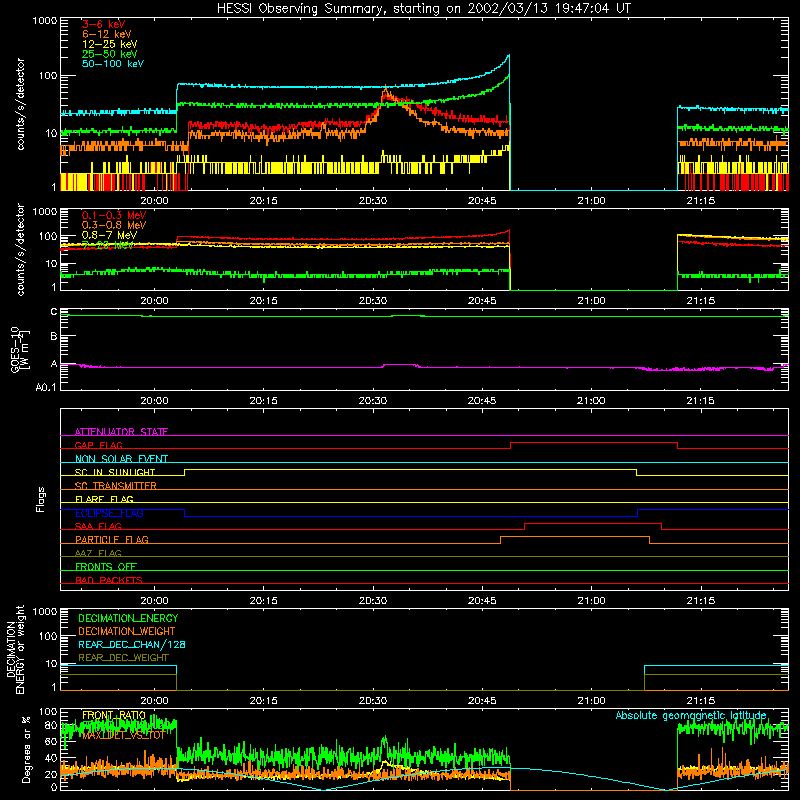Click the dim AAZ_FLAG label
This screenshot has height=800, width=800.
coord(98,553)
